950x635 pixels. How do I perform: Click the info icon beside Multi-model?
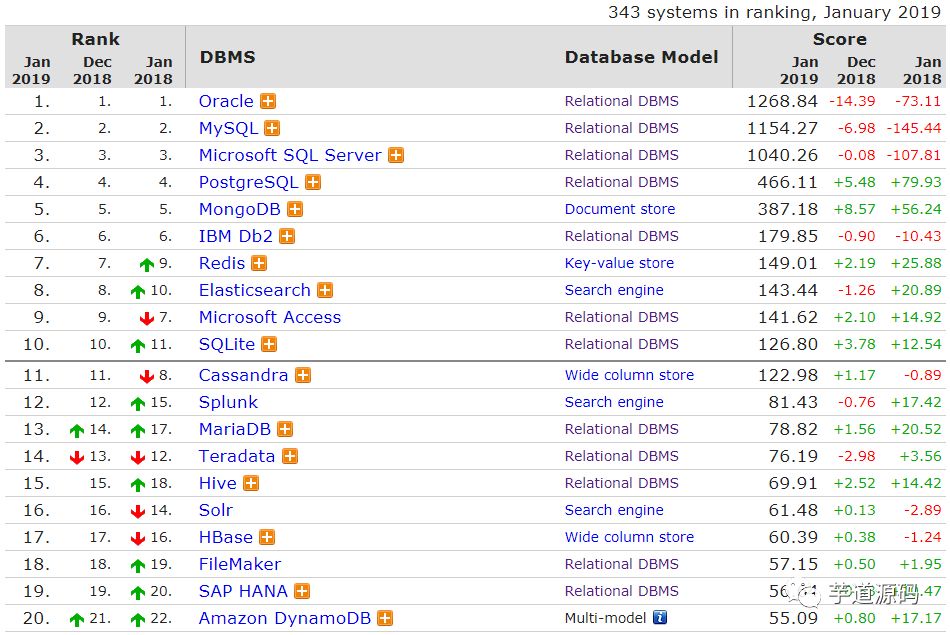[660, 618]
